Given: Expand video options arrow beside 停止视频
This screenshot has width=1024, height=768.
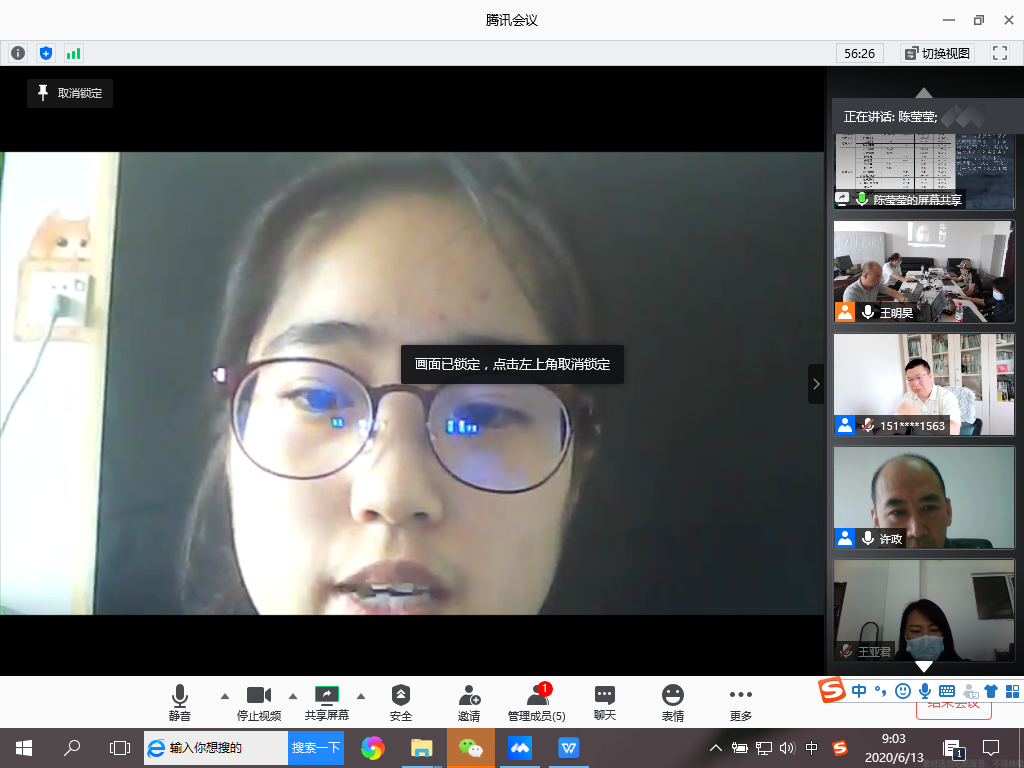Looking at the screenshot, I should coord(293,696).
